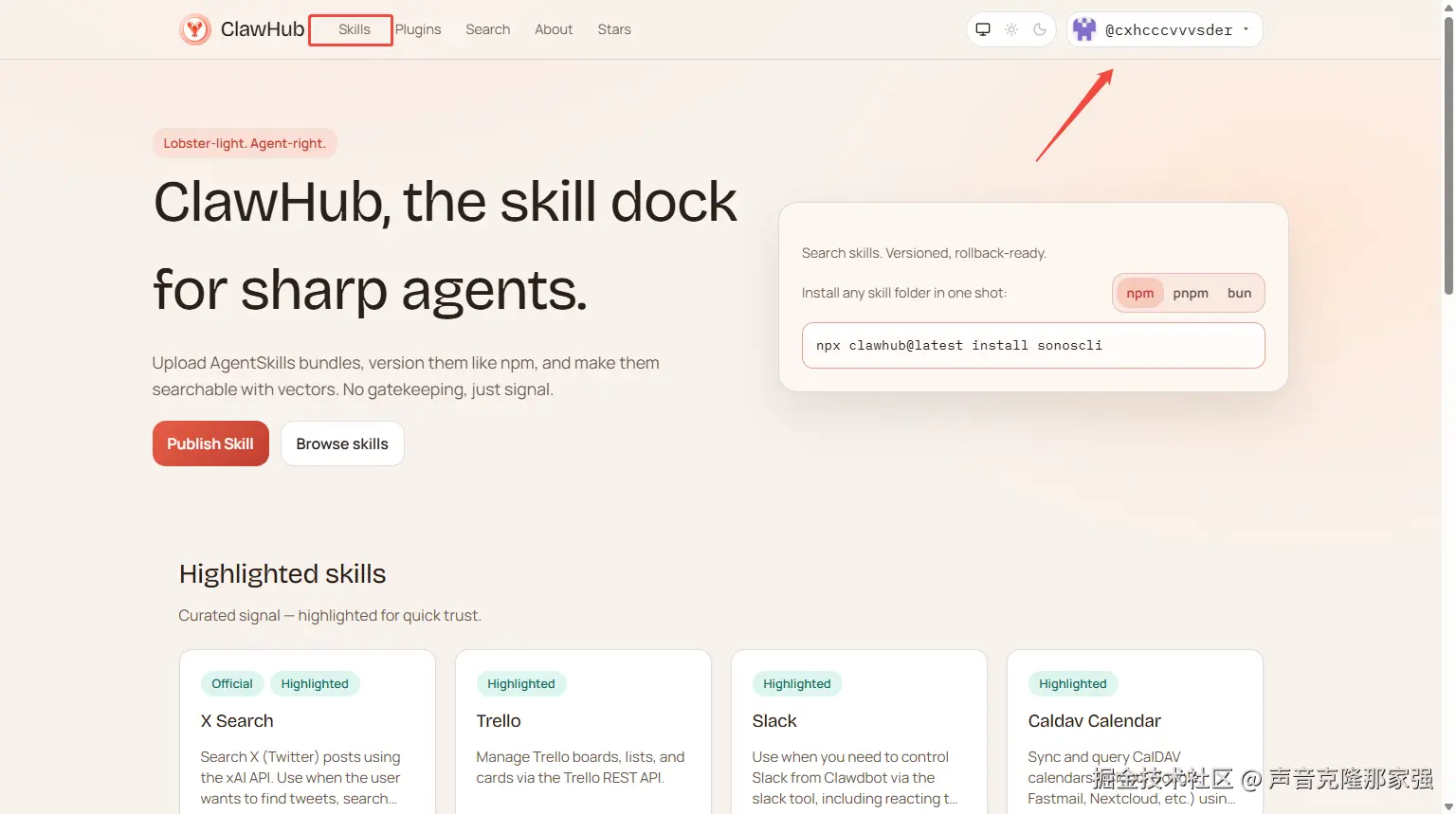Open the About nav item
Screen dimensions: 1456x814
tap(554, 29)
